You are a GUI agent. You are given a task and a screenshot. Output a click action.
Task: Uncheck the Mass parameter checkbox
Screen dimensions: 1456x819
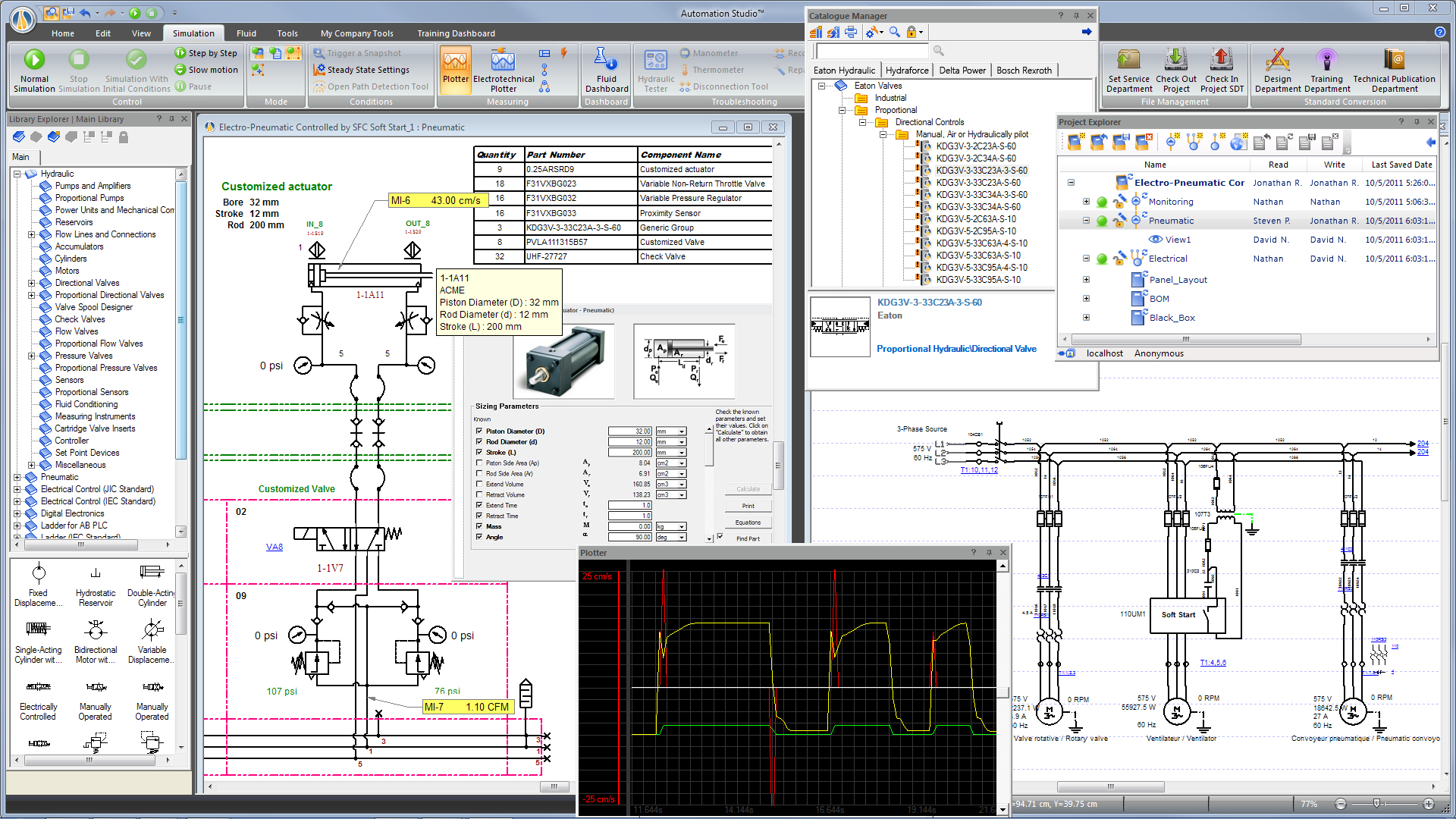click(x=479, y=526)
